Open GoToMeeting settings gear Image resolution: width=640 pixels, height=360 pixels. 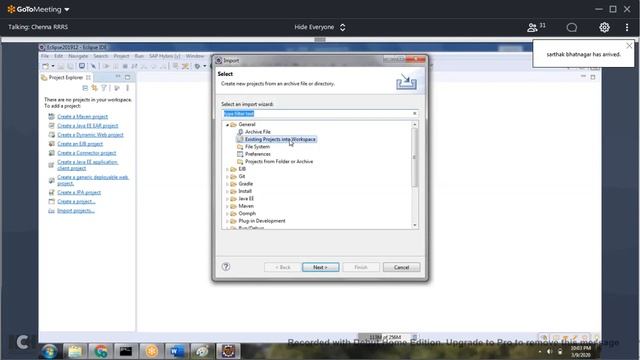(604, 27)
